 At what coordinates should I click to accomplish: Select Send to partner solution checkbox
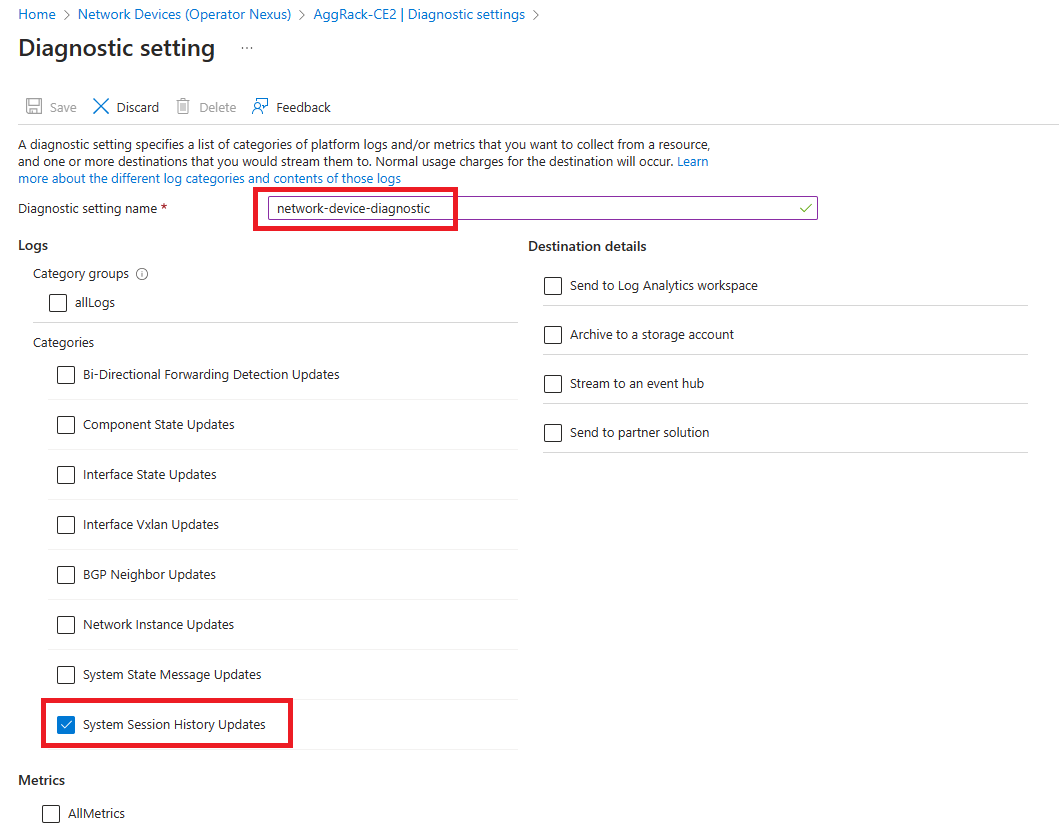click(x=553, y=433)
